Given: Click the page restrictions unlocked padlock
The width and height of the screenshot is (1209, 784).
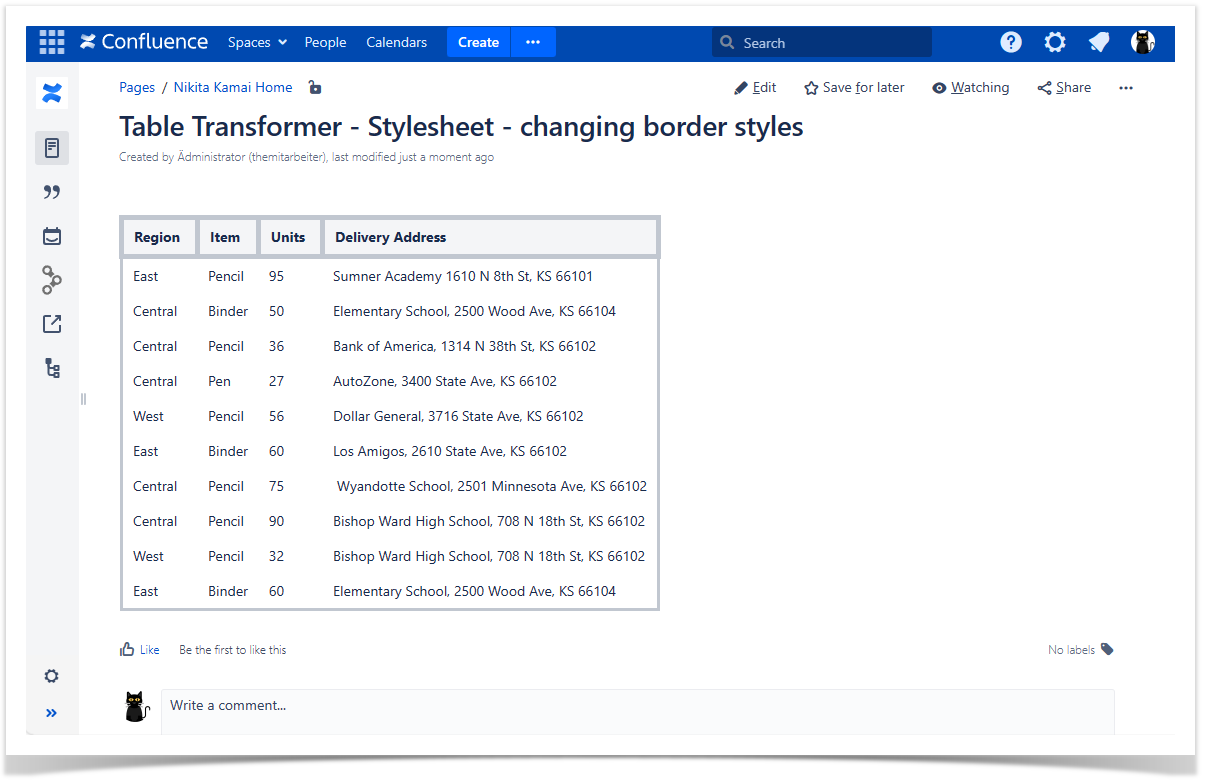Looking at the screenshot, I should tap(315, 88).
